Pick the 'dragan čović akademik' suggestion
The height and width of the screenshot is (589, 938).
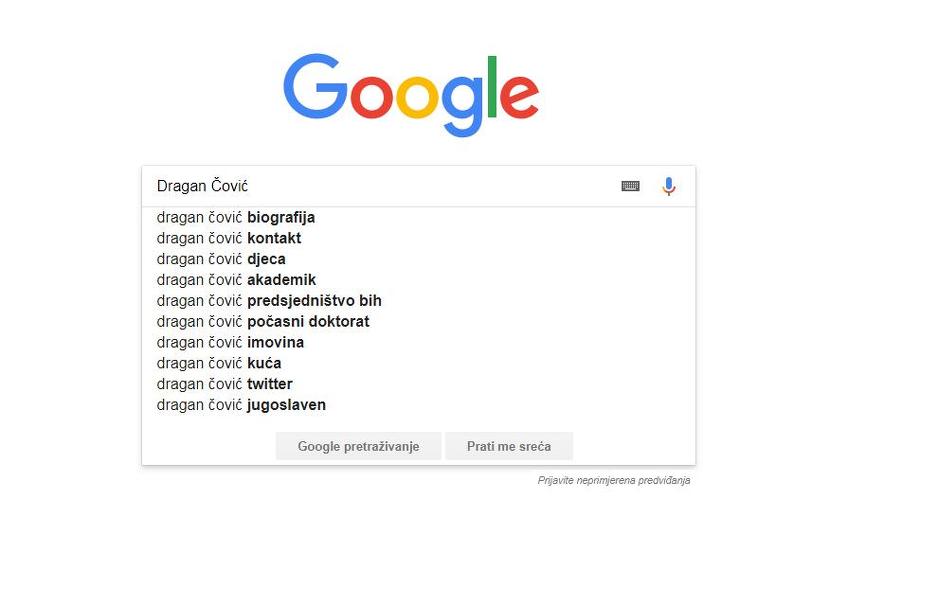point(236,280)
